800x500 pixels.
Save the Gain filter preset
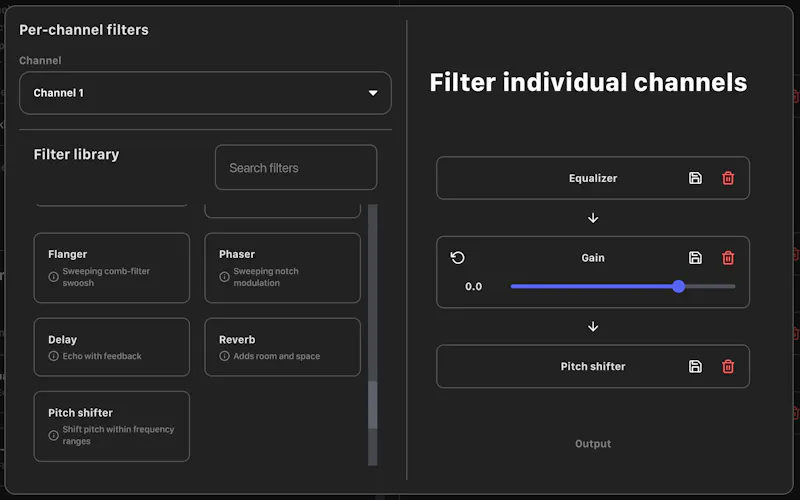695,258
